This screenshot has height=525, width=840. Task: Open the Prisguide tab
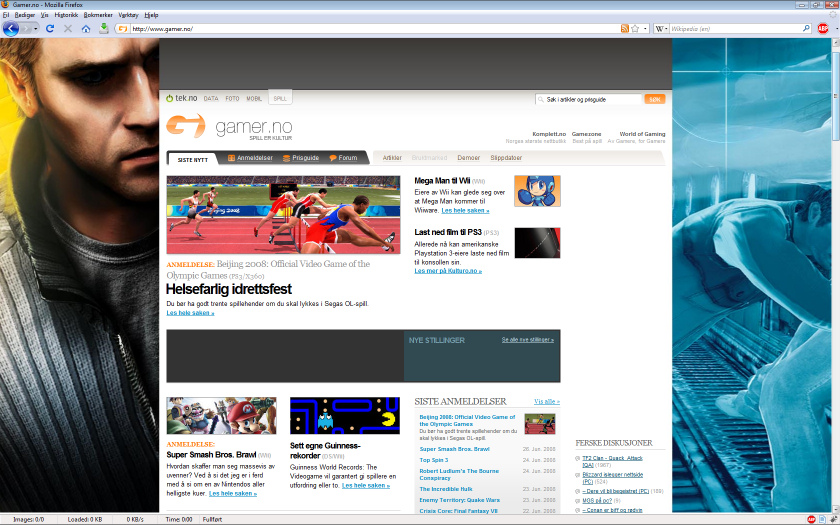click(301, 158)
